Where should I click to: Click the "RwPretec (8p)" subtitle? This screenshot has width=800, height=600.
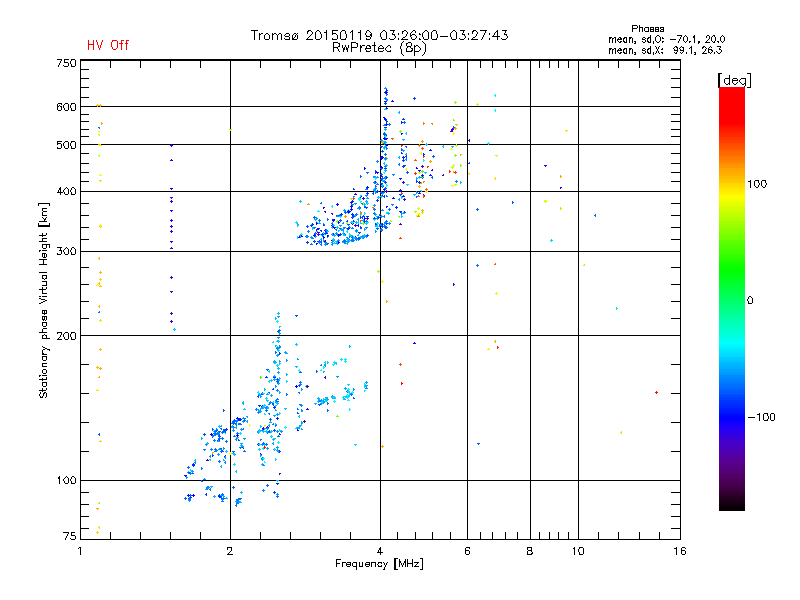(379, 48)
